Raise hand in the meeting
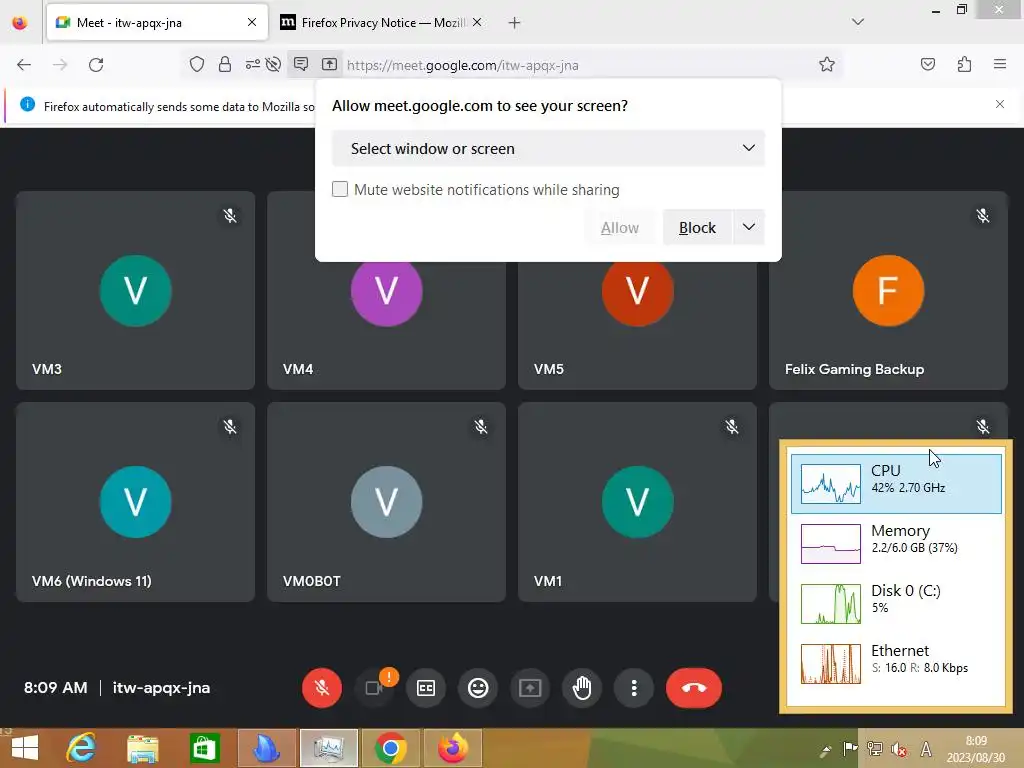 (x=582, y=688)
